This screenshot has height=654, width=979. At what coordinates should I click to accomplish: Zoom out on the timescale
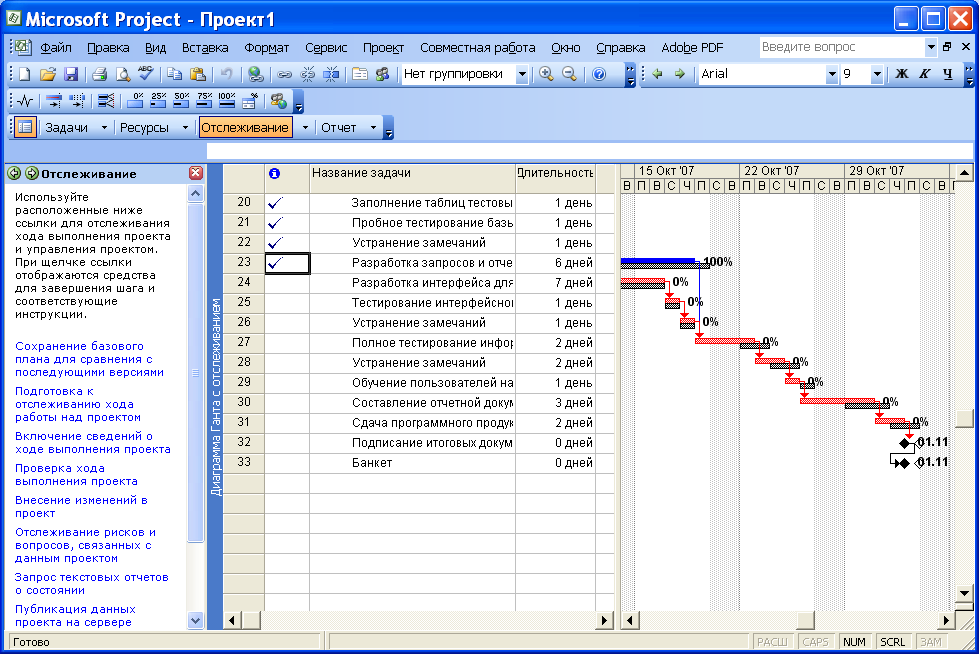click(x=569, y=74)
